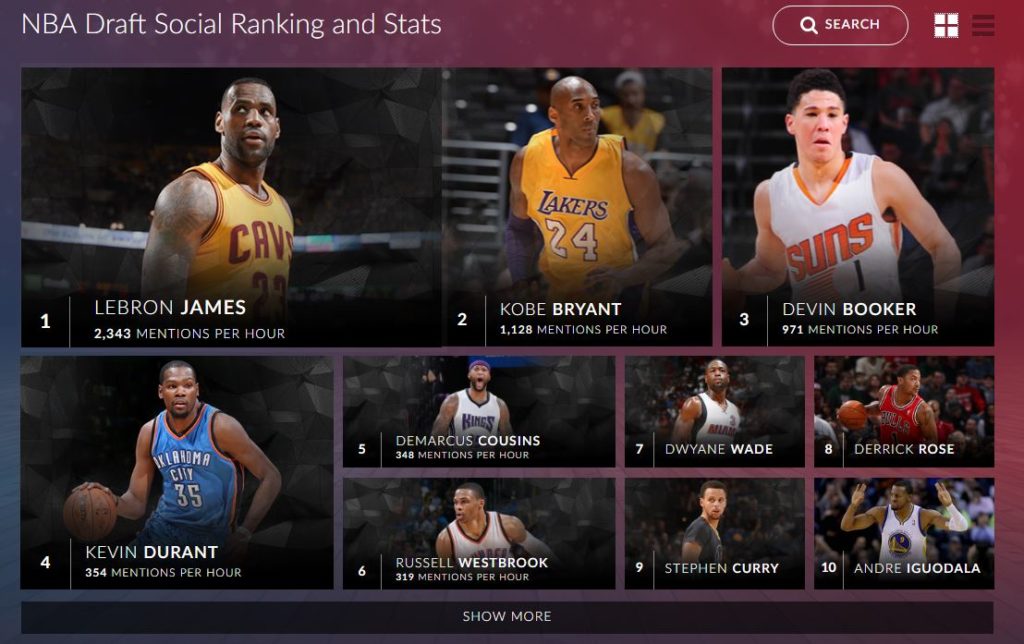Open Russell Westbrook player card
The width and height of the screenshot is (1024, 644).
479,534
